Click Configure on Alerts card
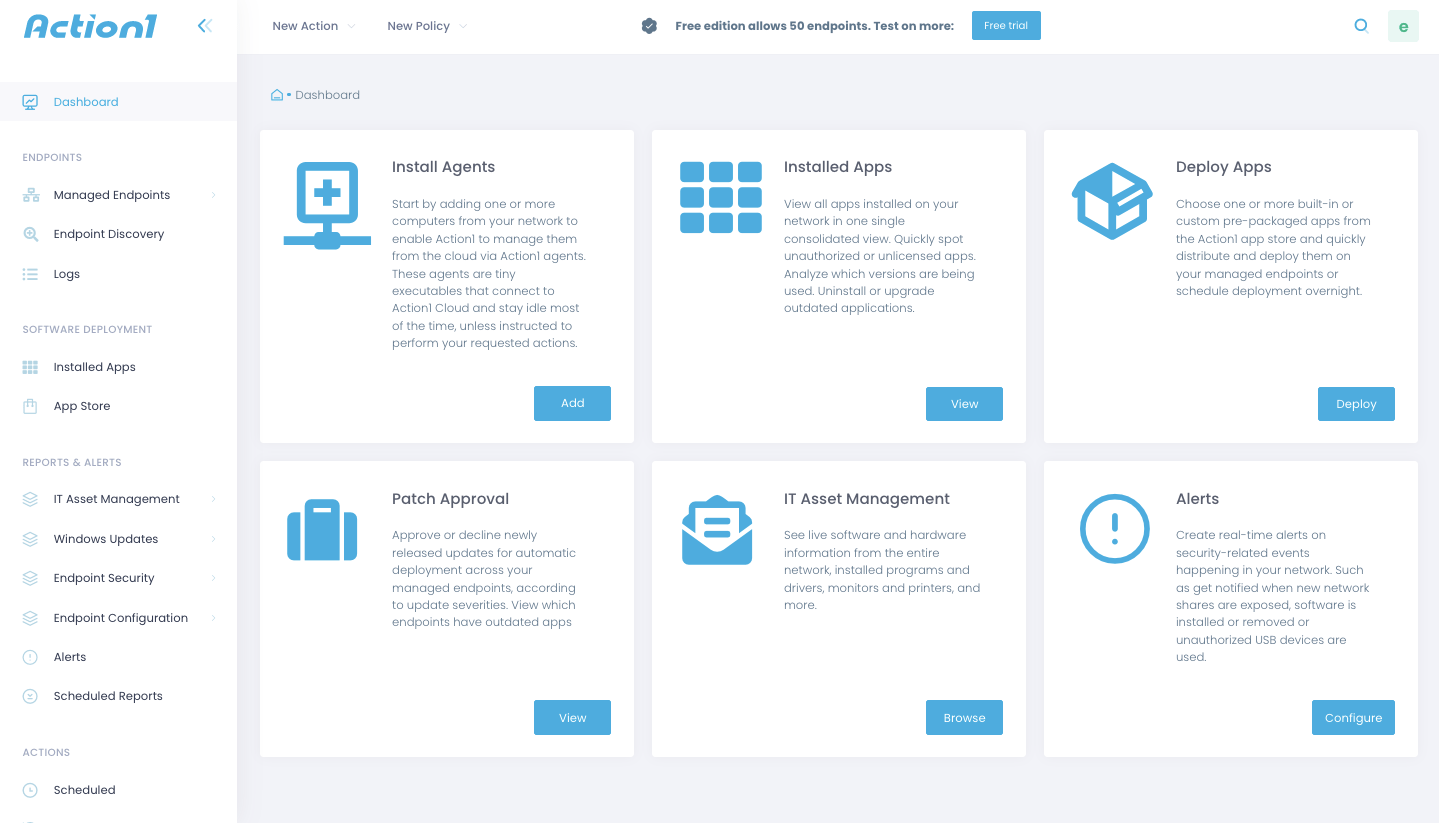 click(x=1353, y=718)
